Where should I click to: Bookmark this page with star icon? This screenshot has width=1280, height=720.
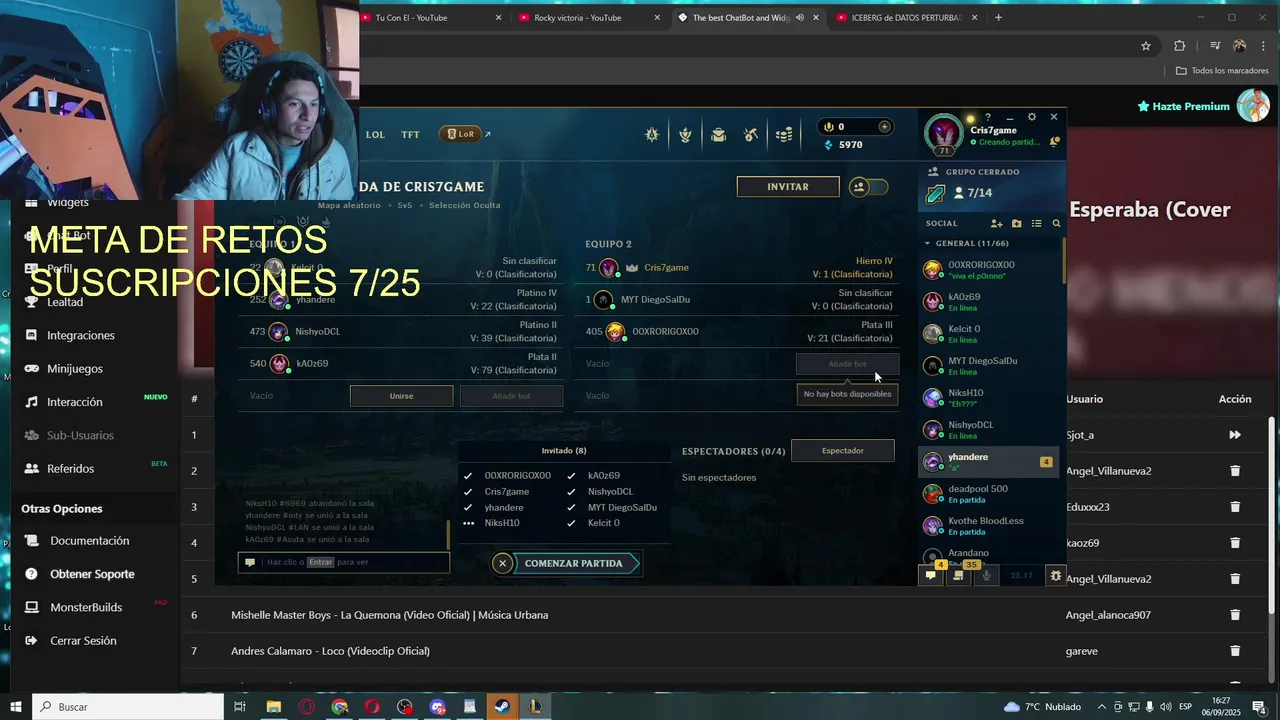tap(1146, 45)
